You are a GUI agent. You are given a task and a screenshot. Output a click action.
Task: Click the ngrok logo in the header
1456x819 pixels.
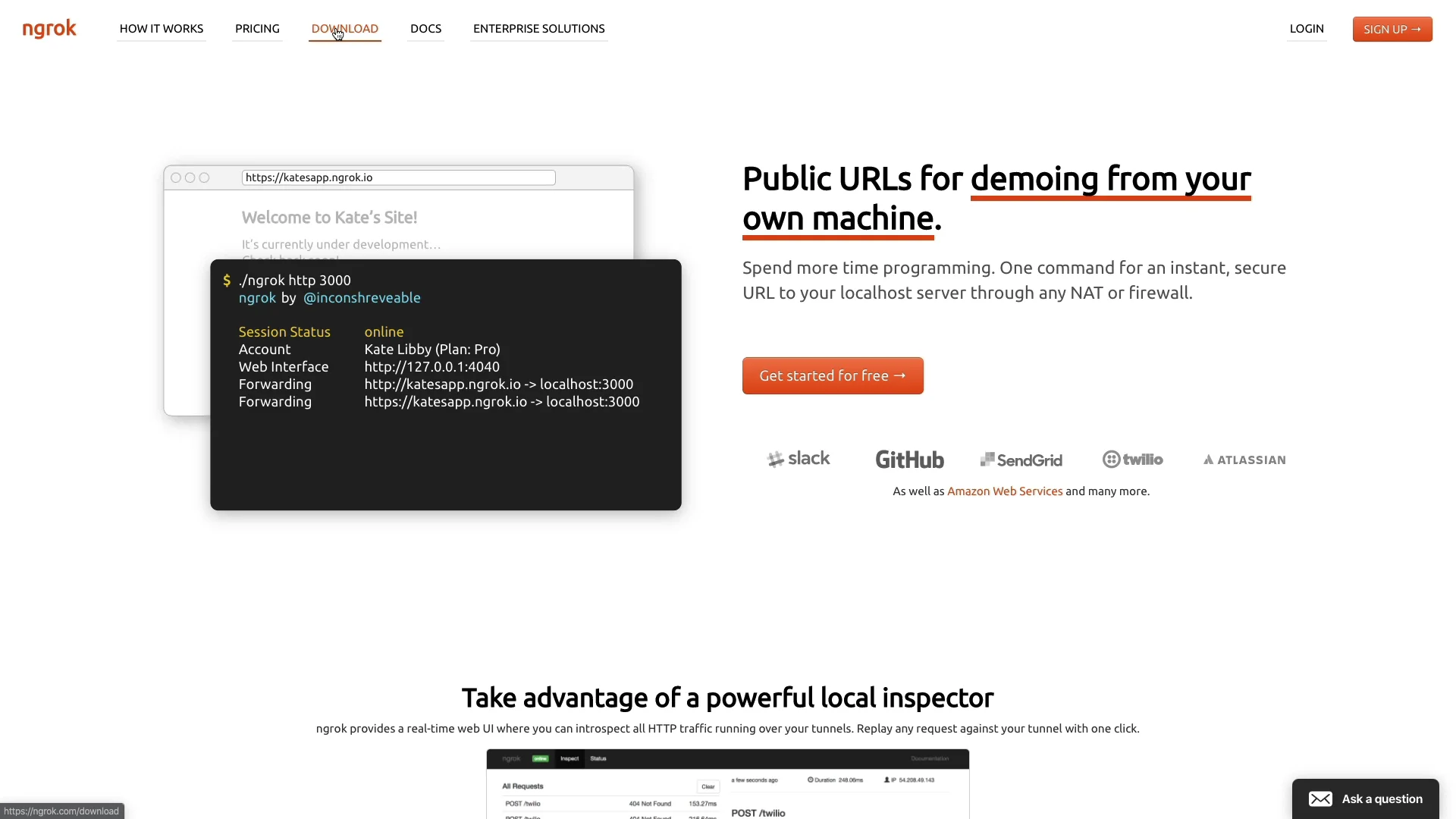(49, 29)
